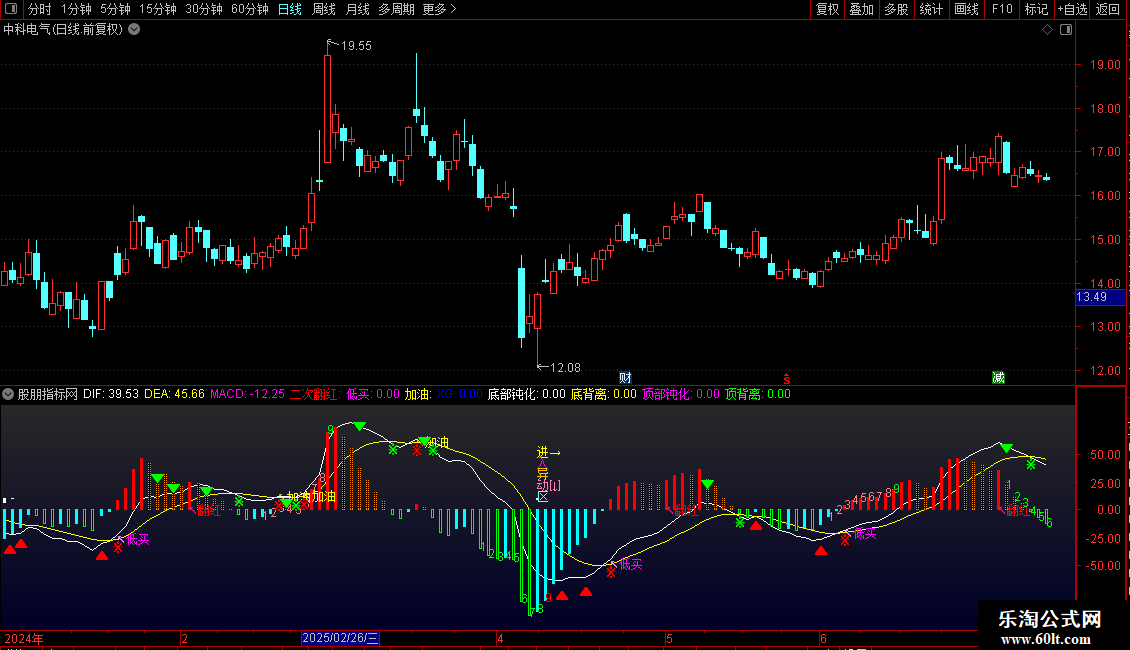Click the 底背离: 0.00 label
This screenshot has width=1130, height=650.
(x=604, y=394)
